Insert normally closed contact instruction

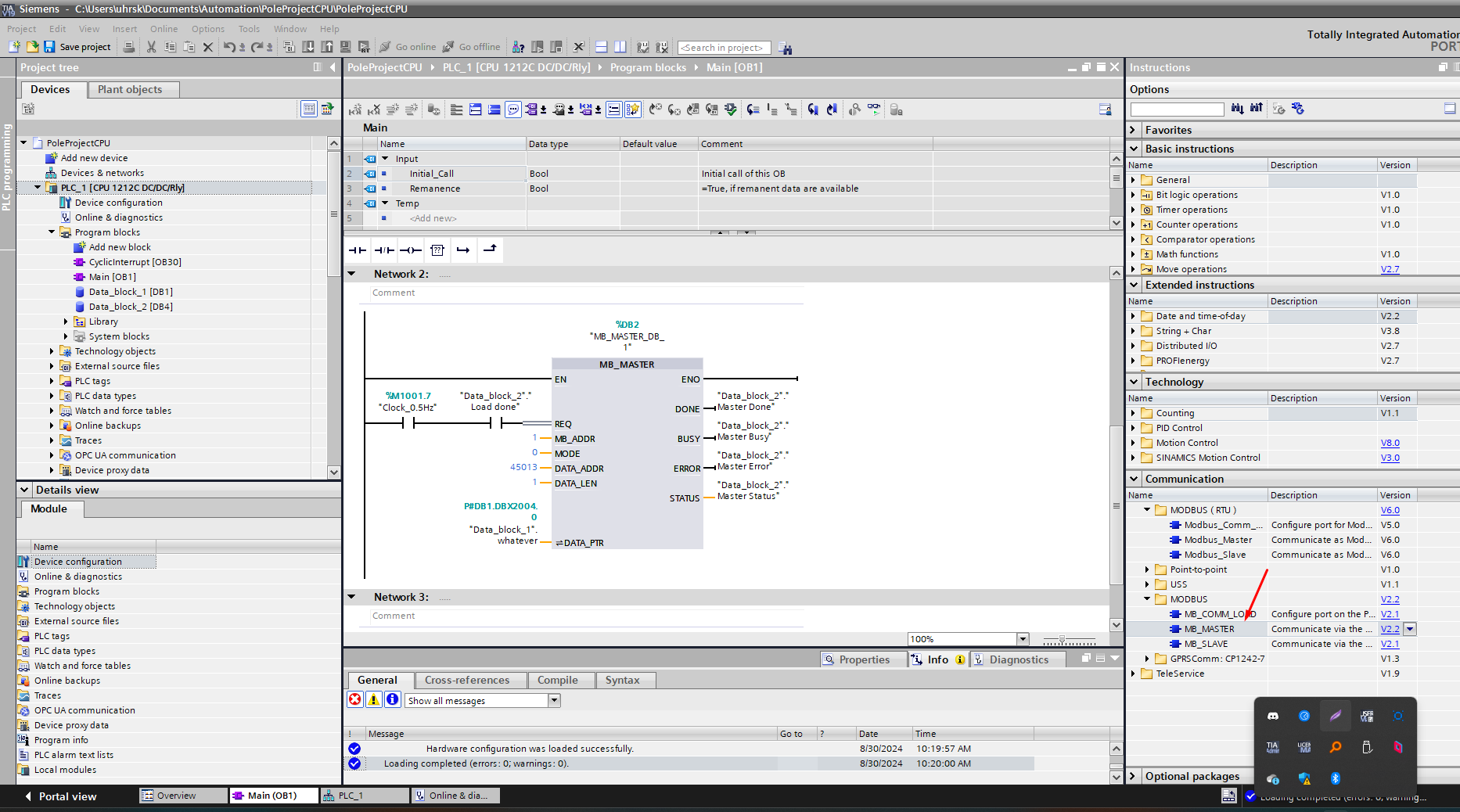click(x=384, y=250)
